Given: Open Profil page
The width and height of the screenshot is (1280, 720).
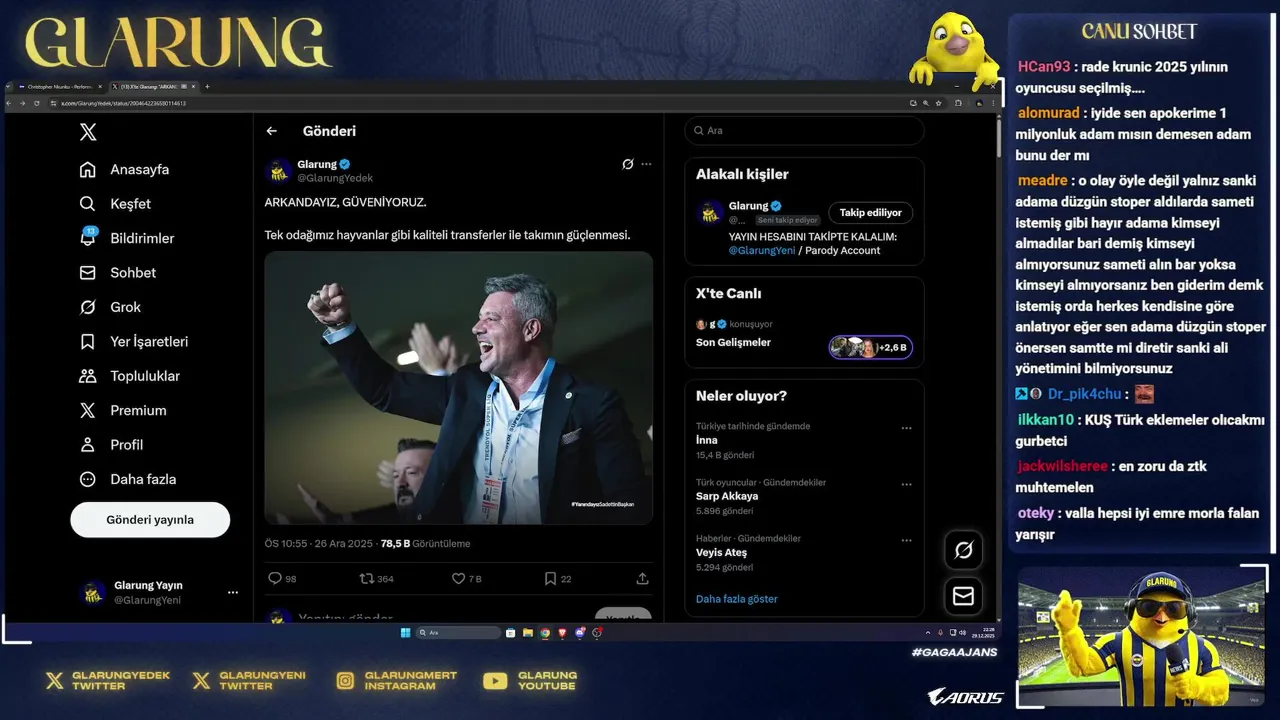Looking at the screenshot, I should pyautogui.click(x=111, y=445).
